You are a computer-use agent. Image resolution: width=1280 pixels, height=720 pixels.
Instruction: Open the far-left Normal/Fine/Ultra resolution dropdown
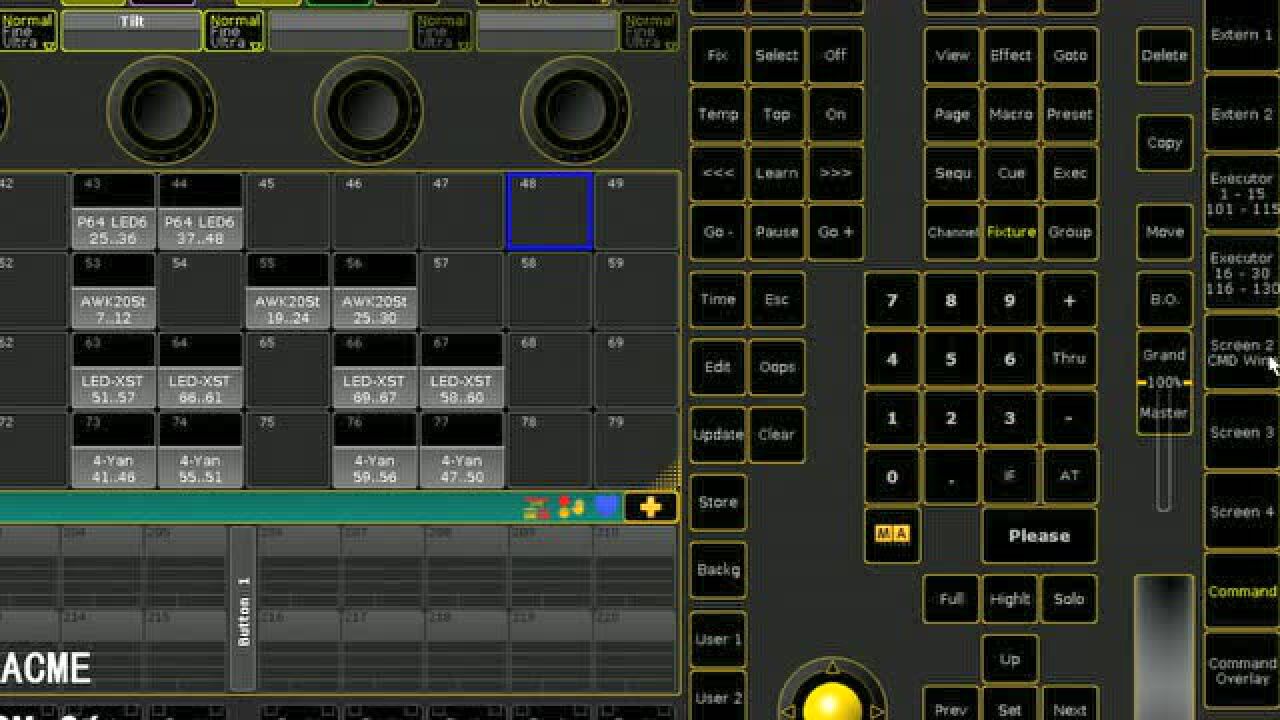pyautogui.click(x=27, y=31)
